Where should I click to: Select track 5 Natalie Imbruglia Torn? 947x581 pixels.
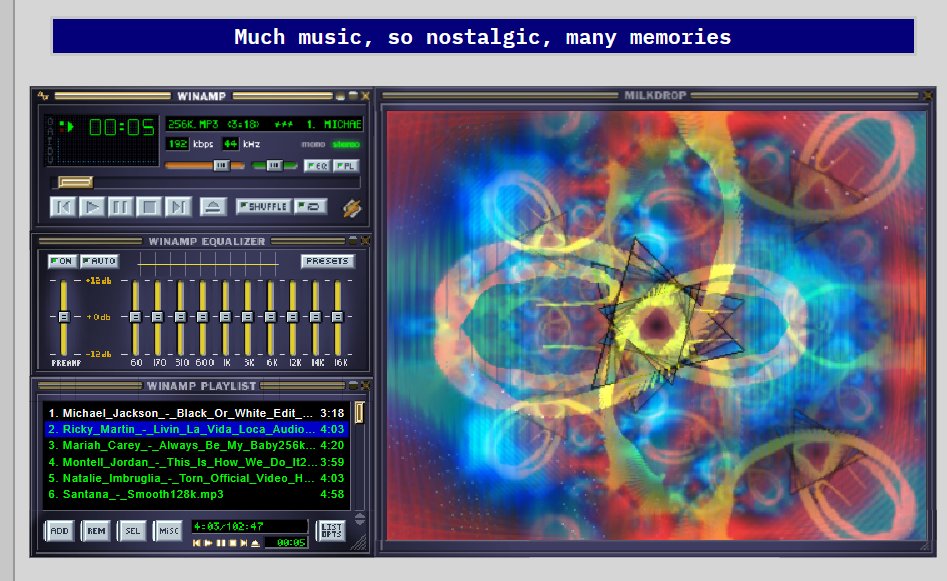pyautogui.click(x=196, y=478)
